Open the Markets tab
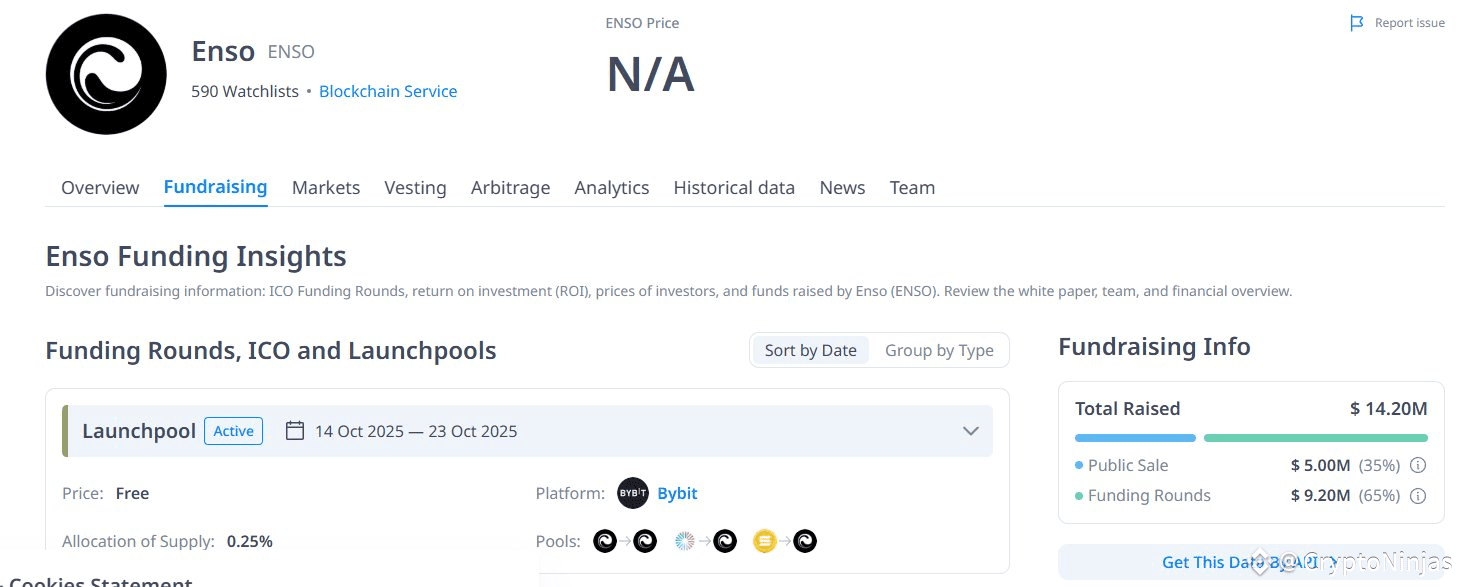This screenshot has width=1460, height=587. point(326,188)
